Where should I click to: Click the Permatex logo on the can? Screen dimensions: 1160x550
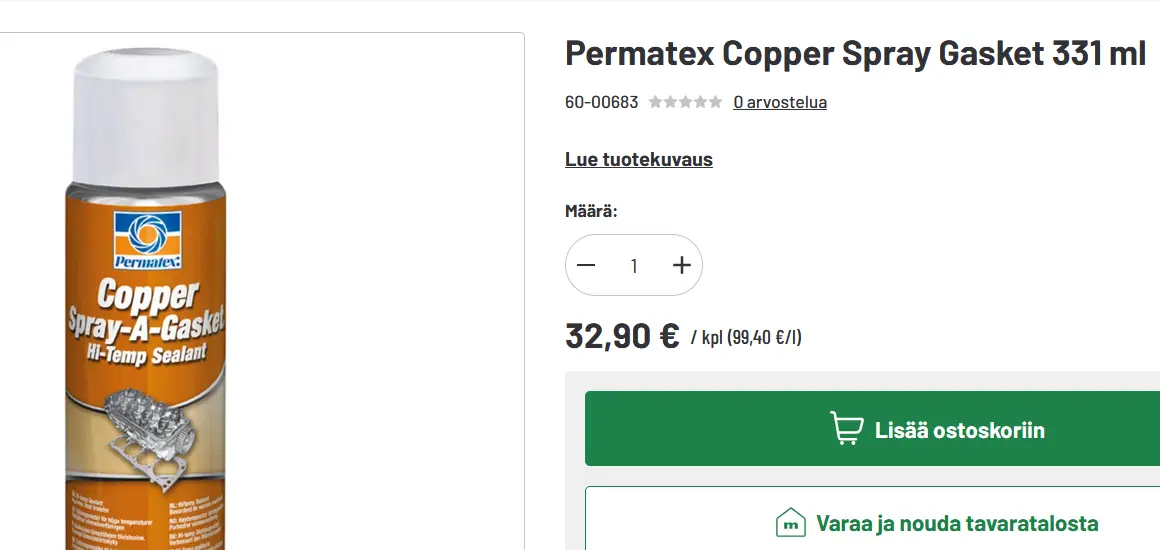147,240
